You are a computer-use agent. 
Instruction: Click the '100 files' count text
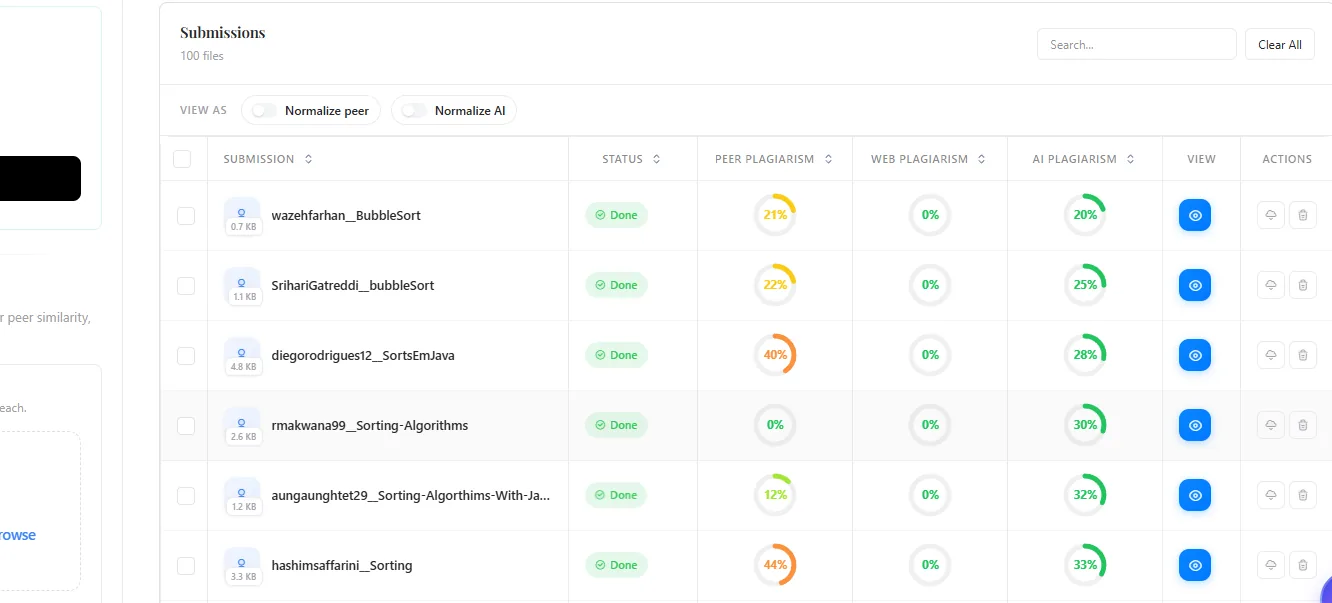pos(202,56)
